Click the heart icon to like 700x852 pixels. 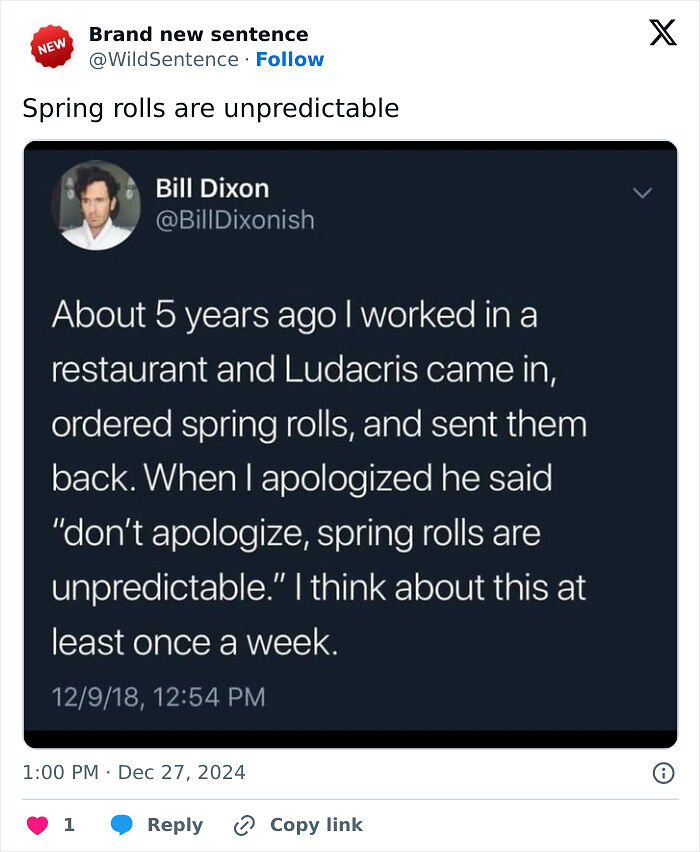click(x=37, y=824)
